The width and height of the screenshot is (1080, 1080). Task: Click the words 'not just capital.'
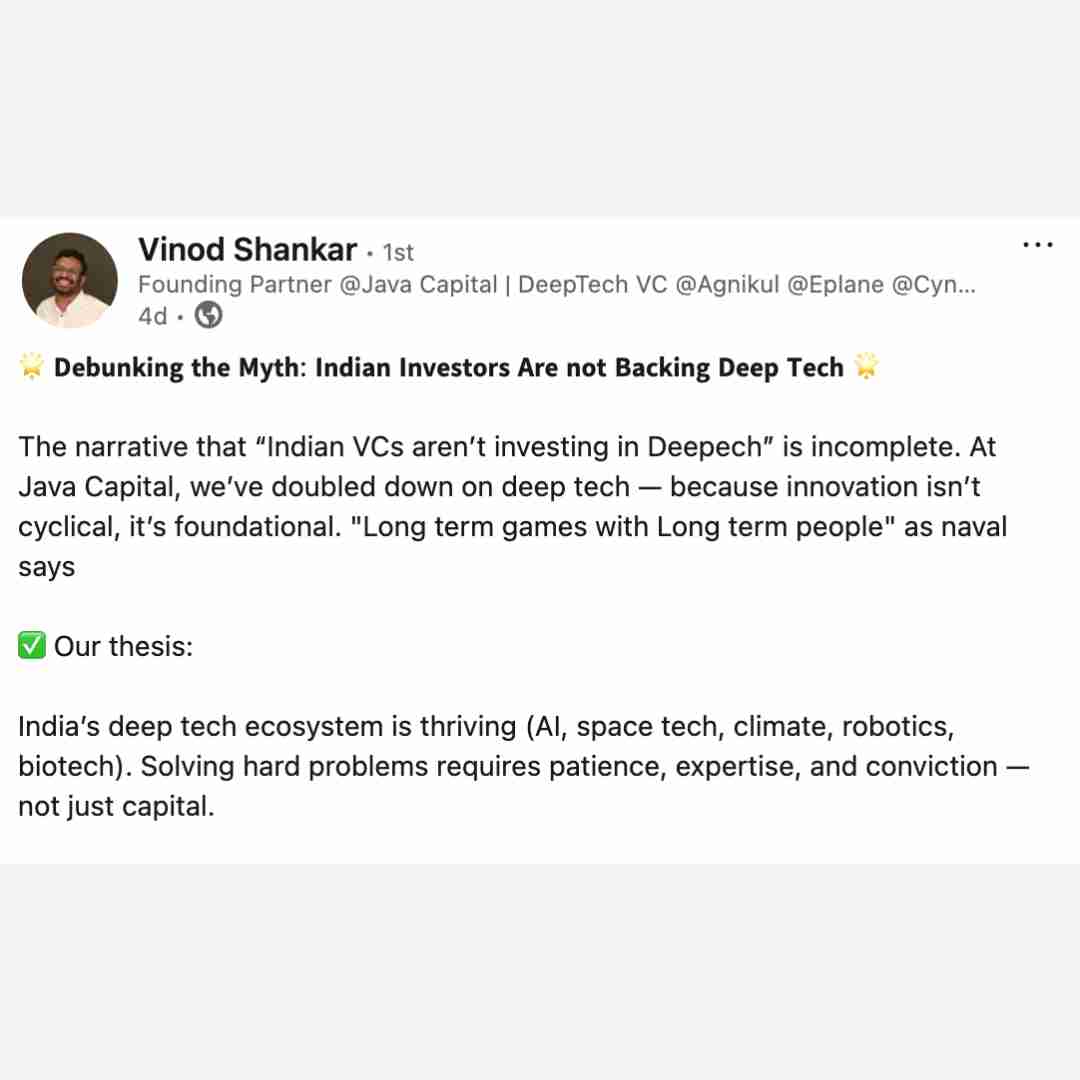coord(116,806)
